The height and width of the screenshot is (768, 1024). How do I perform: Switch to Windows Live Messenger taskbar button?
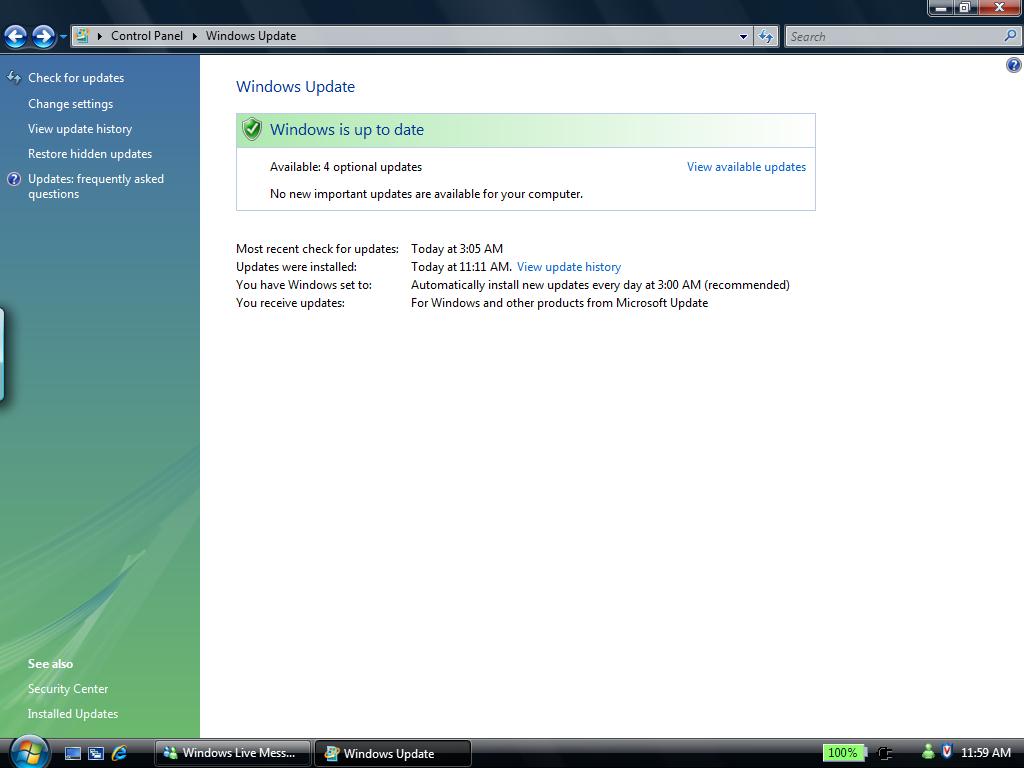coord(232,753)
